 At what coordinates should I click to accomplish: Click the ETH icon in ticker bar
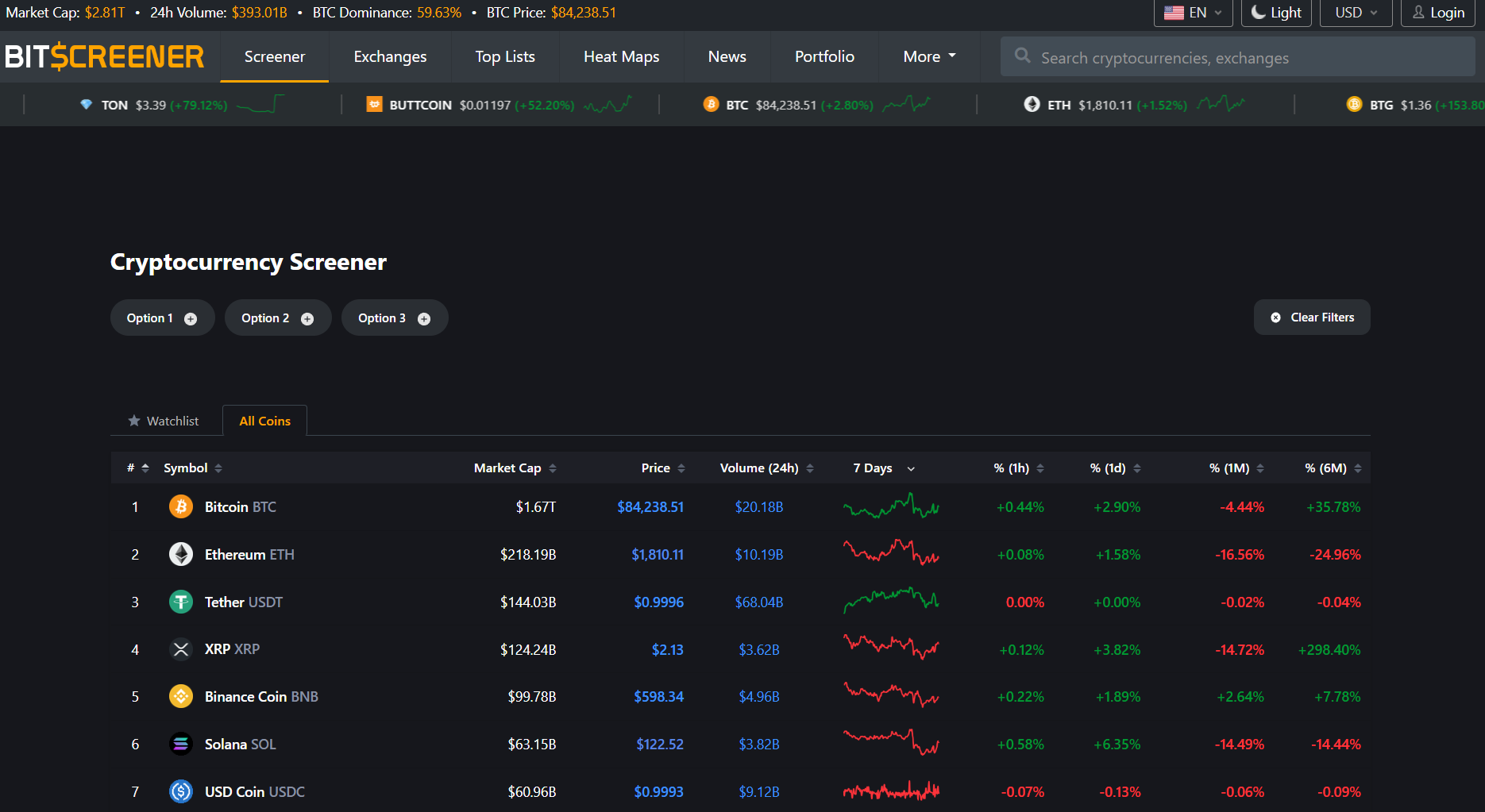(x=1032, y=105)
